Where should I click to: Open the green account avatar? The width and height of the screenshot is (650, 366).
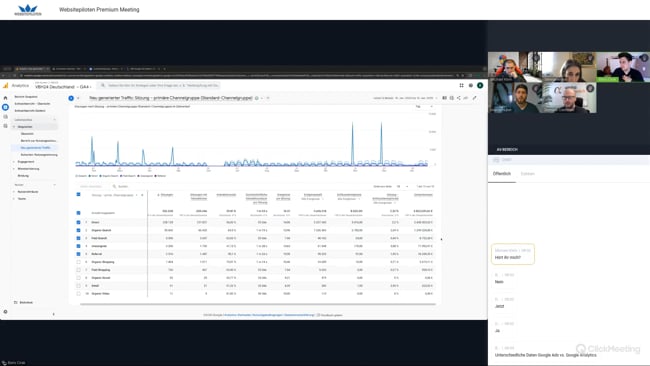click(480, 85)
